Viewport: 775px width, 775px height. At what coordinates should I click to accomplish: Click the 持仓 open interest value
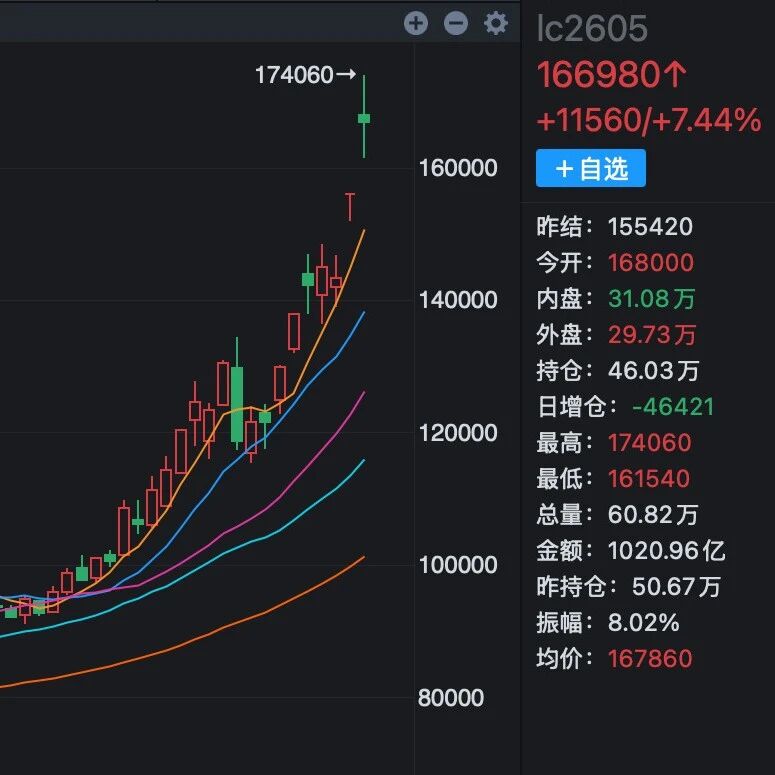[x=653, y=371]
